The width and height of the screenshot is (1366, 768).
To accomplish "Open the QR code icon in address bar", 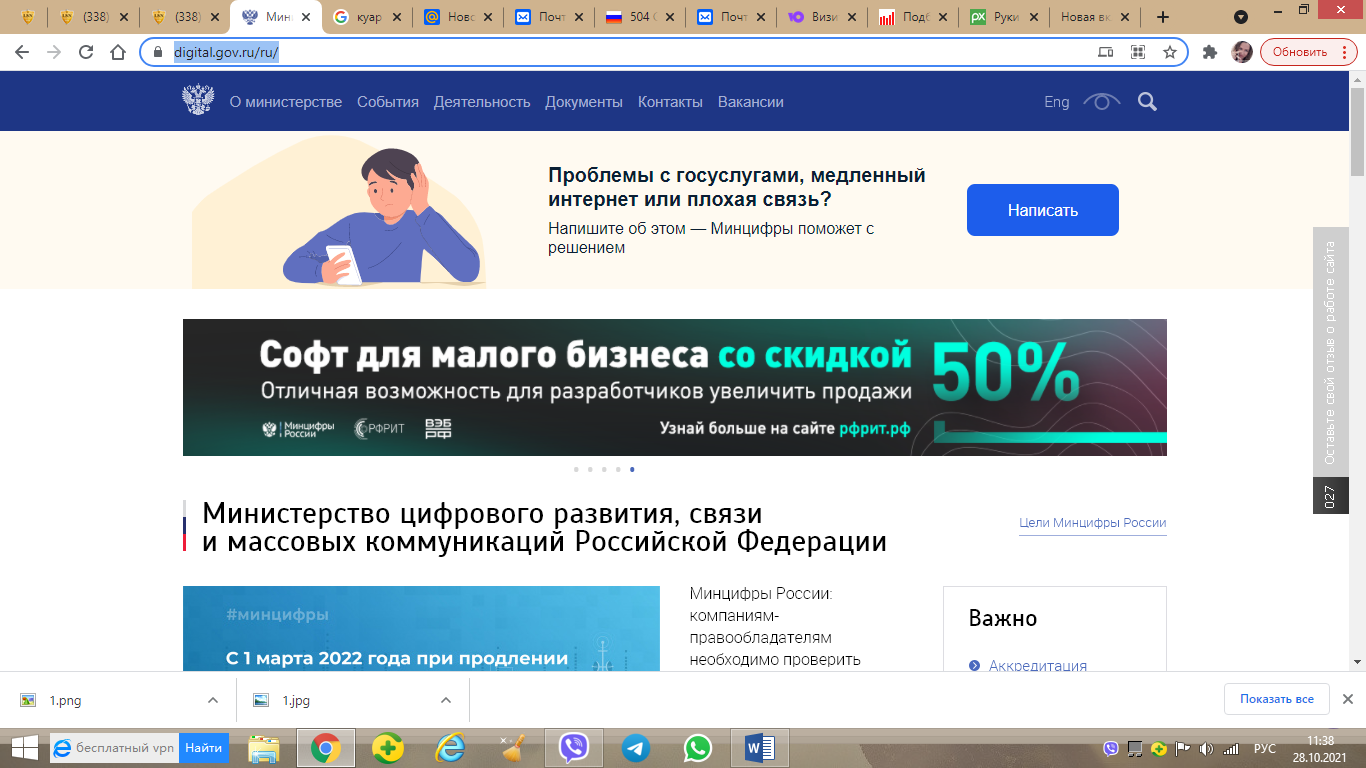I will (1137, 52).
